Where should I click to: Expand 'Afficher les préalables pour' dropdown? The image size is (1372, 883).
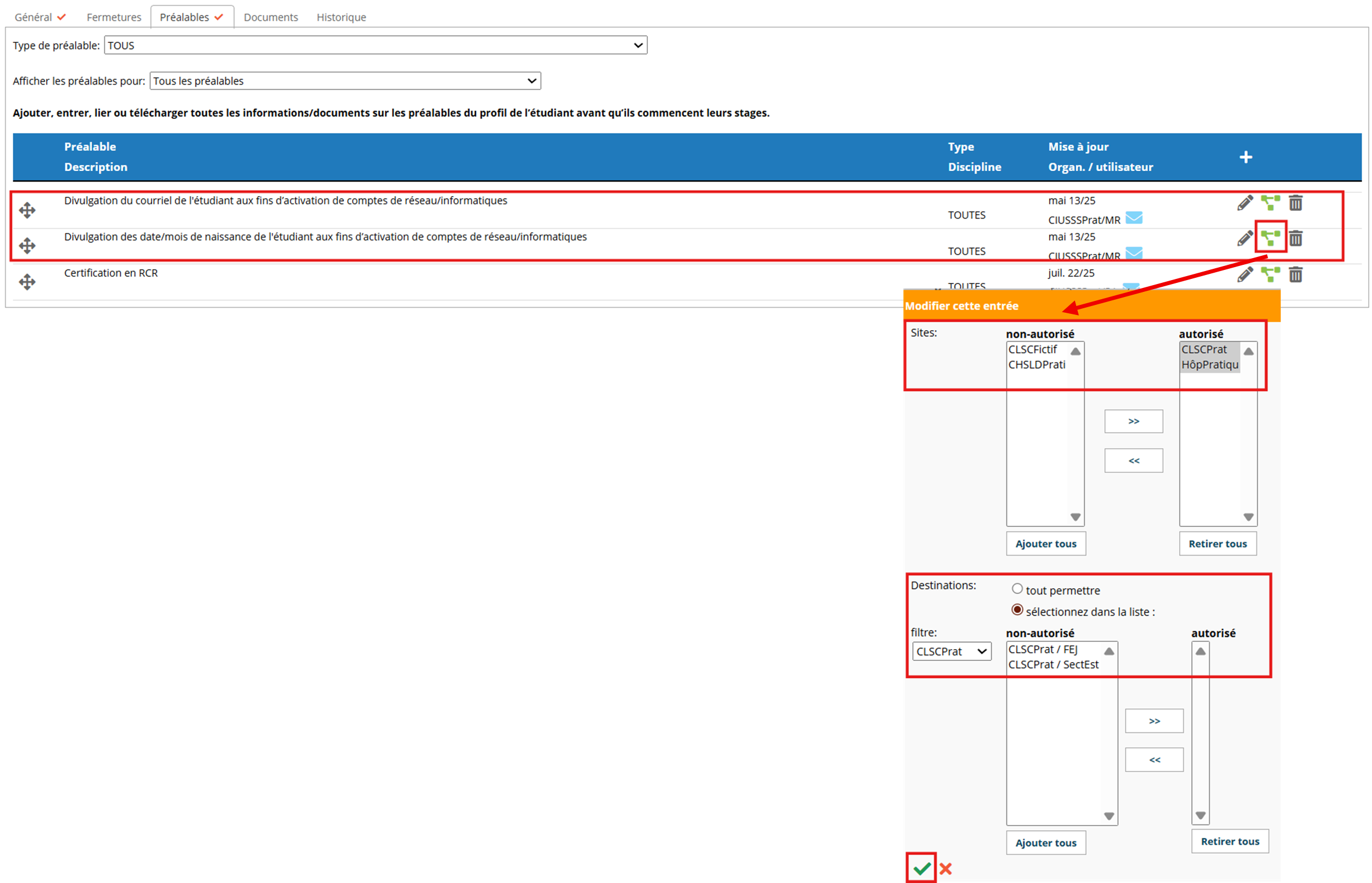point(345,81)
